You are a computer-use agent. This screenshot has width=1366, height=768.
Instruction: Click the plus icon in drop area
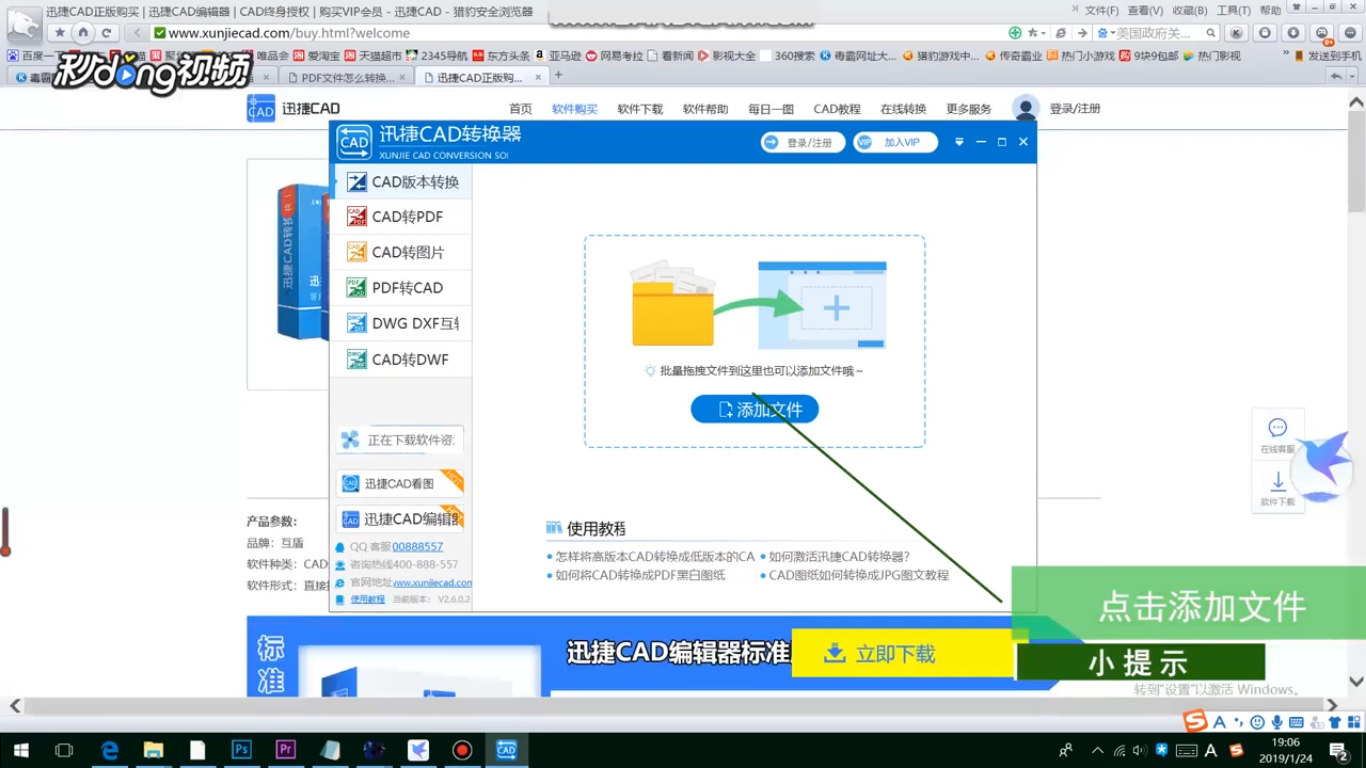click(x=836, y=308)
